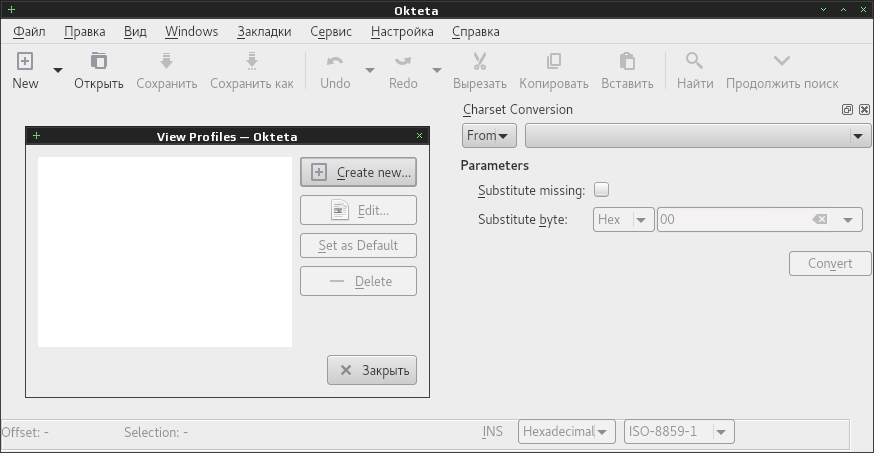Click the Selection status label
The image size is (874, 453).
[x=156, y=432]
